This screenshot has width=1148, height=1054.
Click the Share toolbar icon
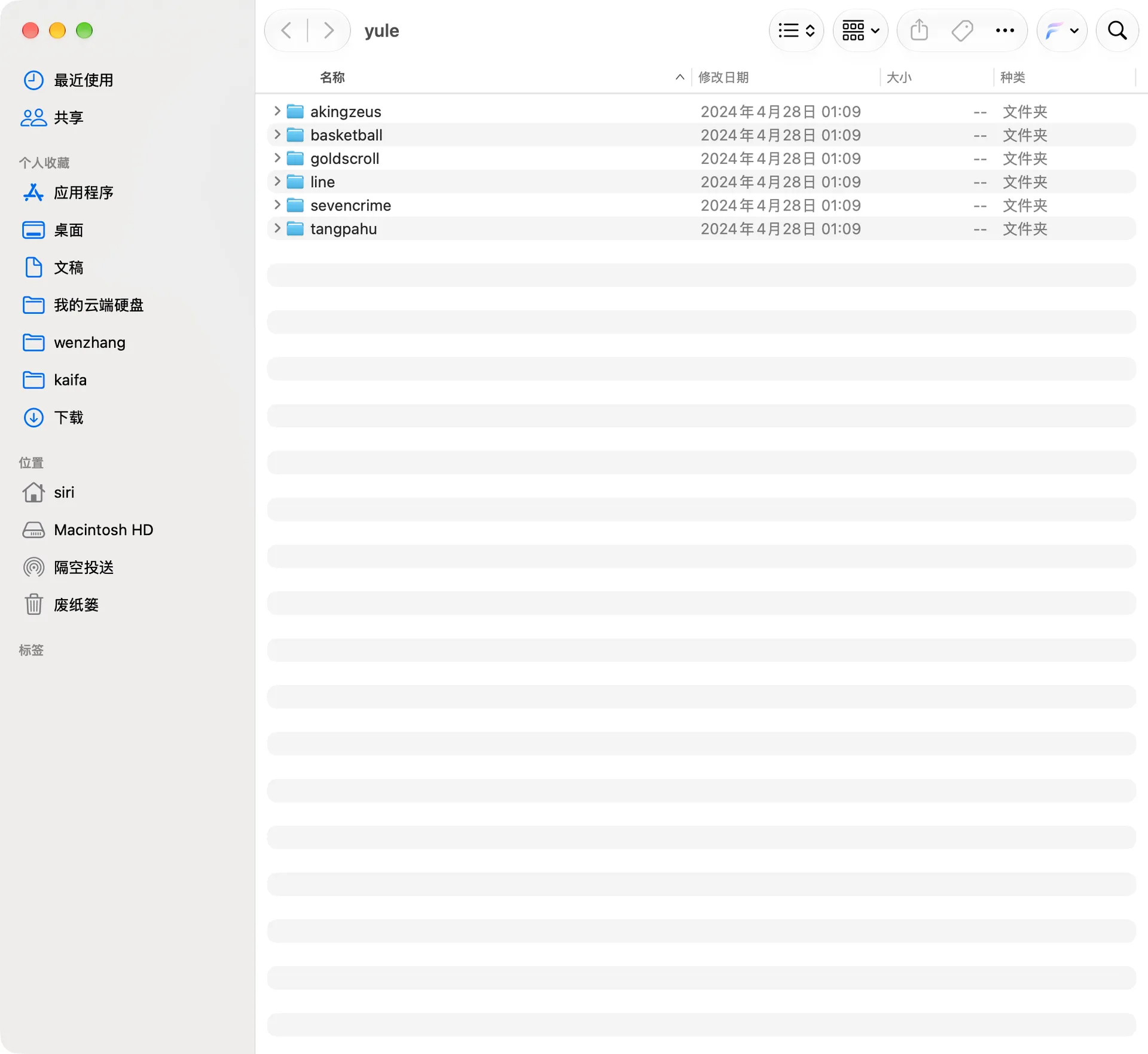(x=919, y=30)
